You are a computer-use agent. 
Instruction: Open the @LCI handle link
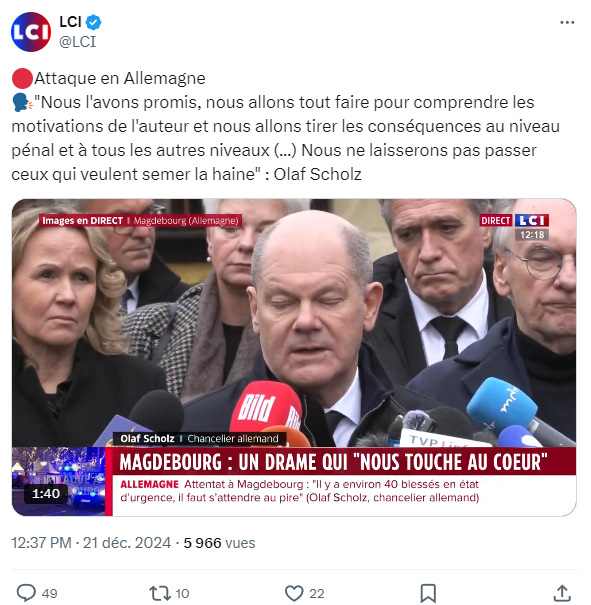coord(78,41)
